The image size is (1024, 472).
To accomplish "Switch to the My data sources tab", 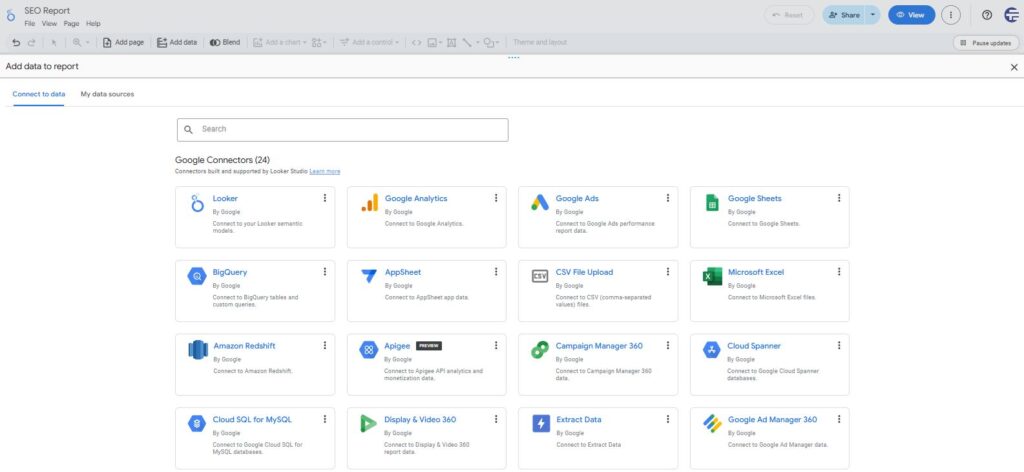I will (107, 94).
